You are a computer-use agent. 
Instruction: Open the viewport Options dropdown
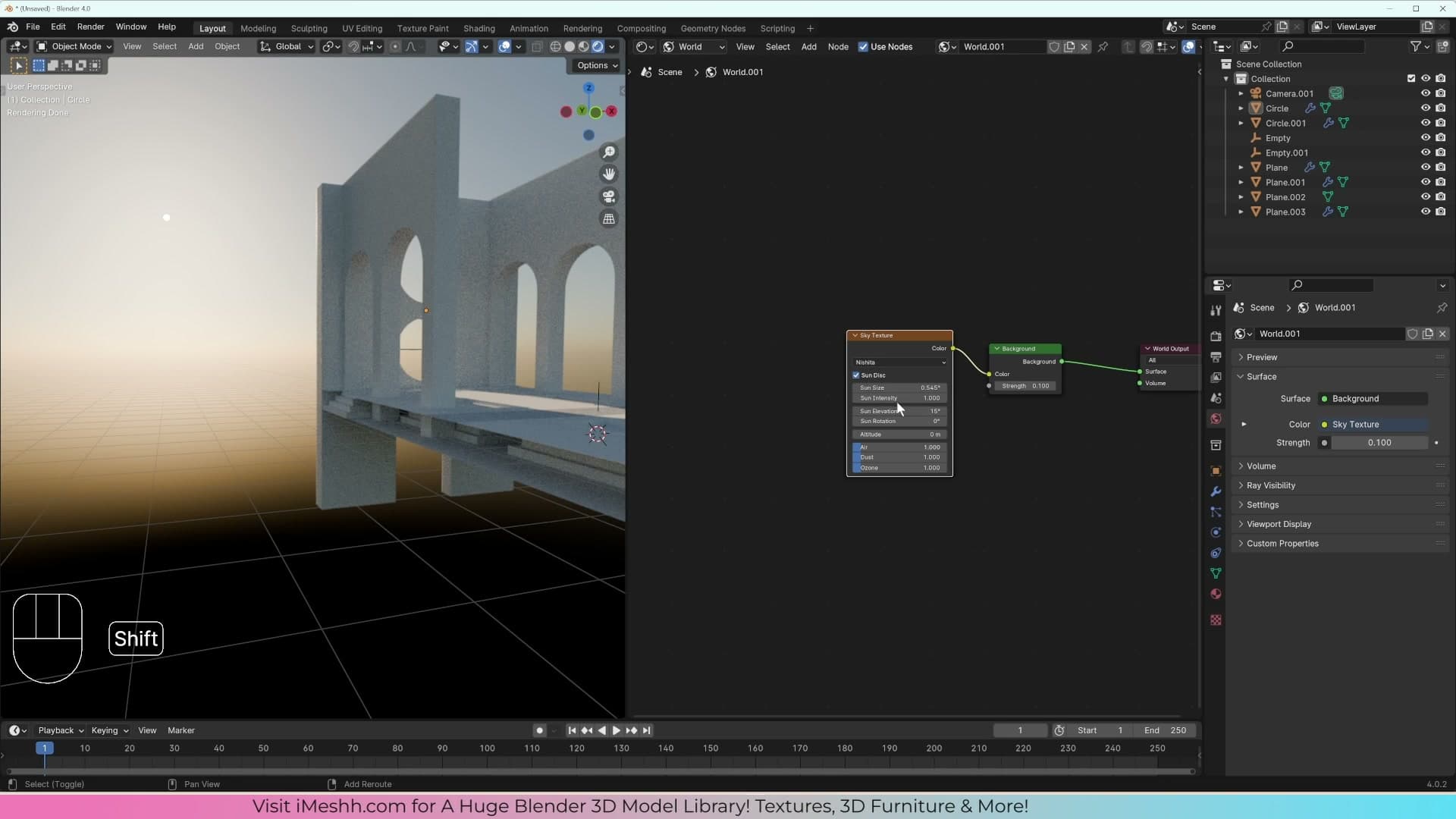point(598,66)
